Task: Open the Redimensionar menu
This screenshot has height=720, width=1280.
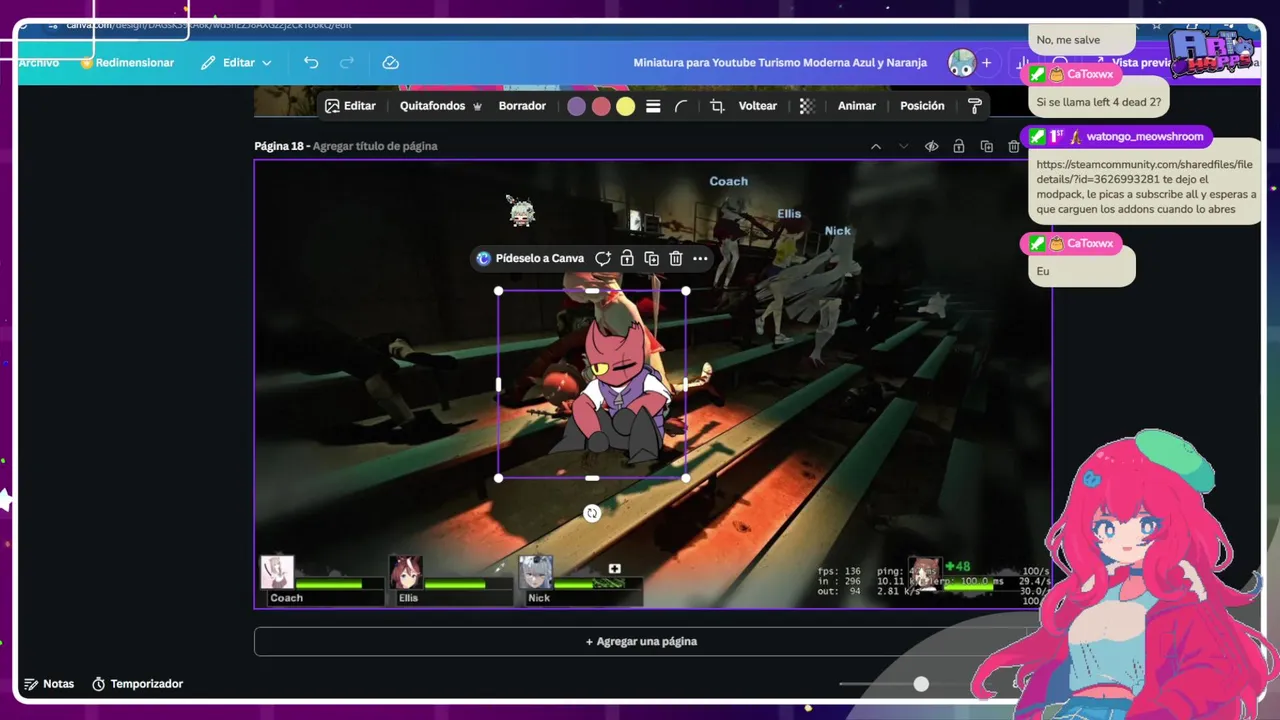Action: [x=127, y=63]
